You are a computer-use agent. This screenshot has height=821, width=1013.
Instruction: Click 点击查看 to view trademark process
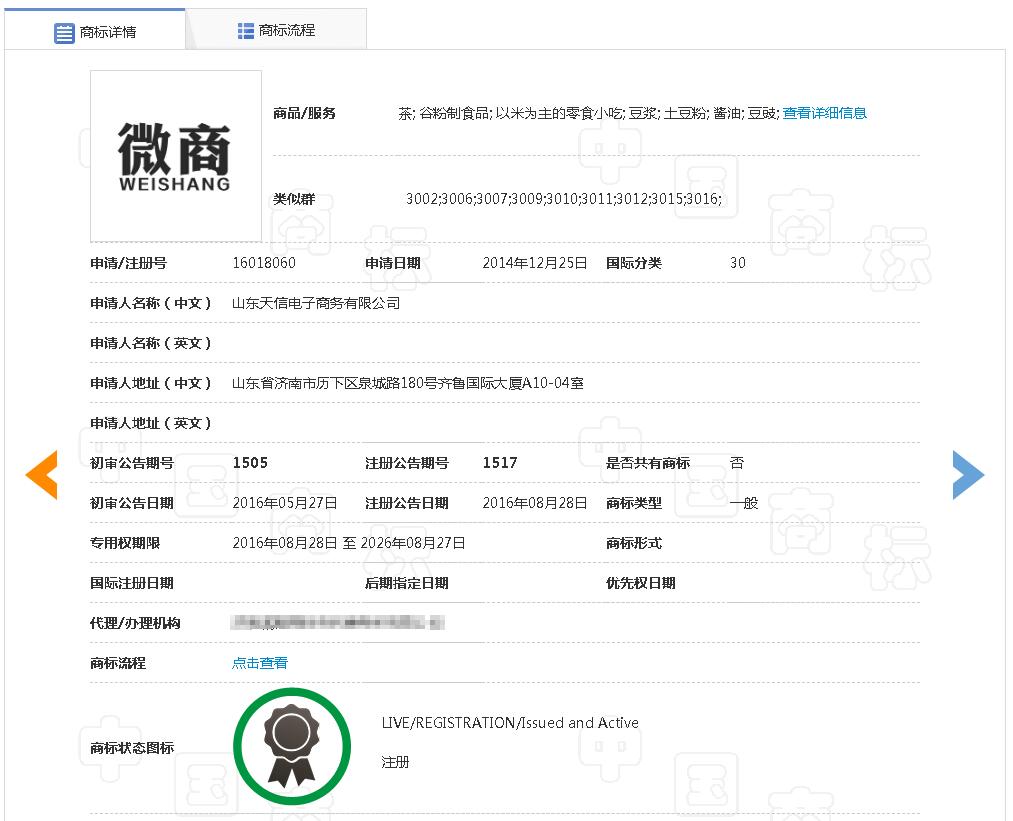tap(260, 662)
